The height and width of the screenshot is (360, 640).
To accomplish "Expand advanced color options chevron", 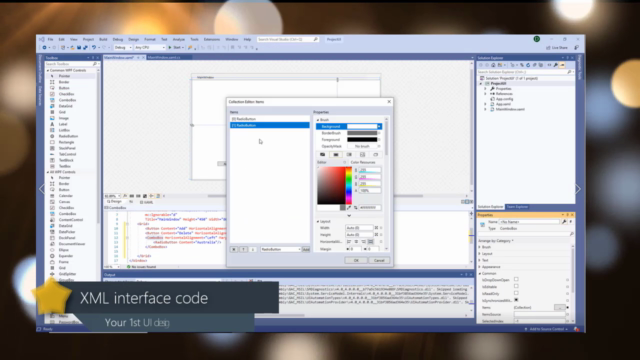I will tap(349, 216).
